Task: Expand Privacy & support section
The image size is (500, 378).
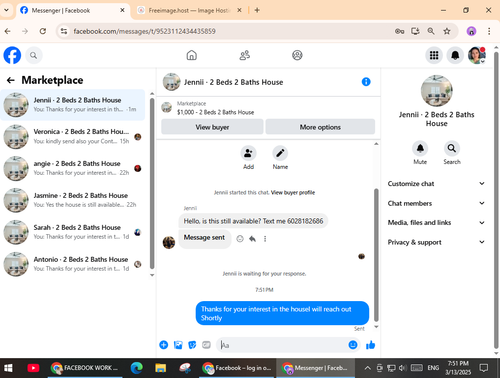Action: pyautogui.click(x=436, y=242)
